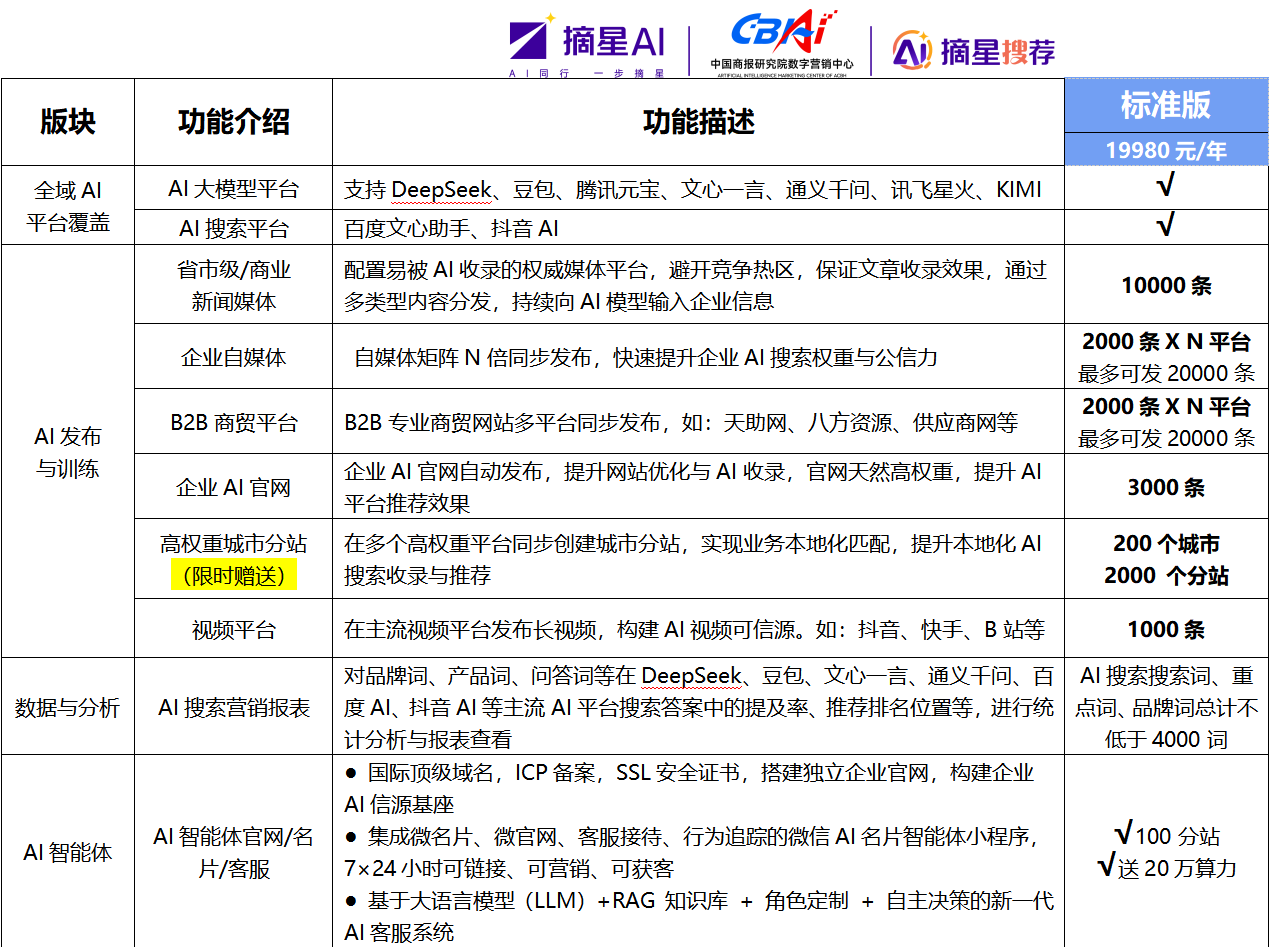Viewport: 1271px width, 947px height.
Task: Click the 国际顶级域名，ICP备案 bullet
Action: pyautogui.click(x=690, y=788)
